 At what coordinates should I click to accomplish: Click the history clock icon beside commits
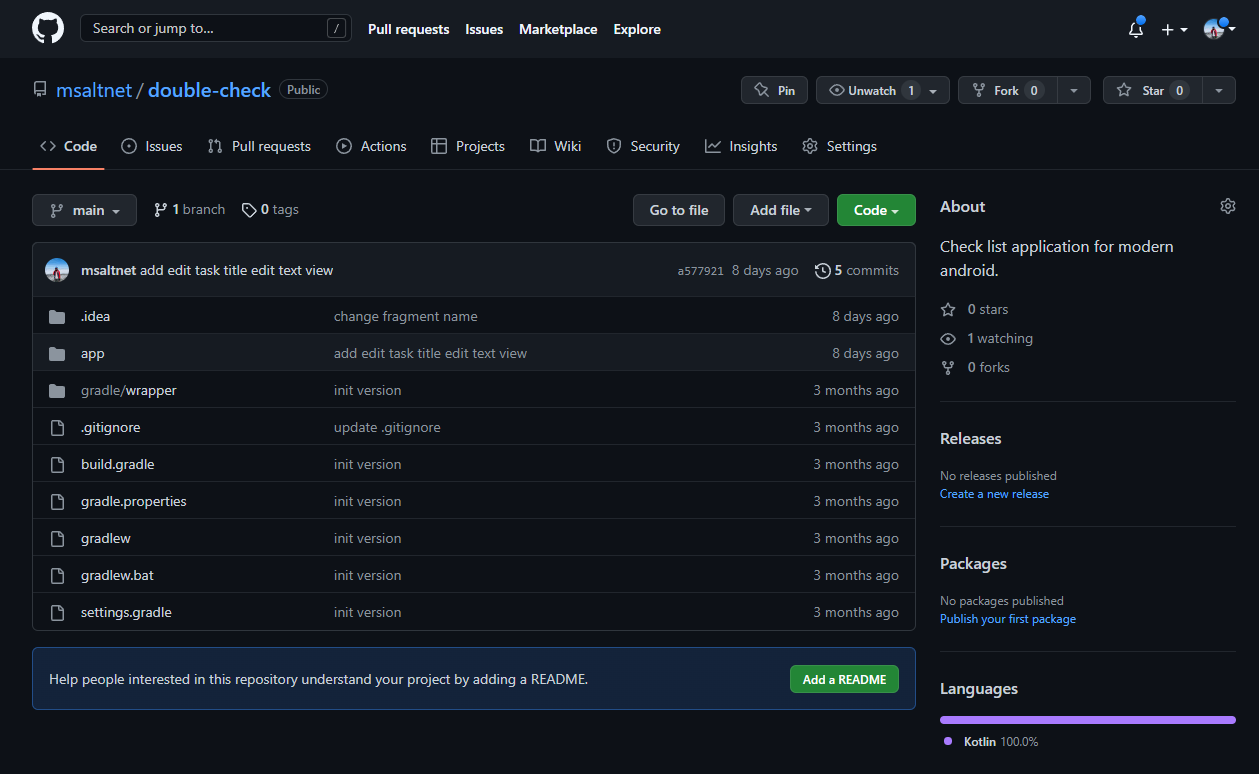click(x=822, y=270)
